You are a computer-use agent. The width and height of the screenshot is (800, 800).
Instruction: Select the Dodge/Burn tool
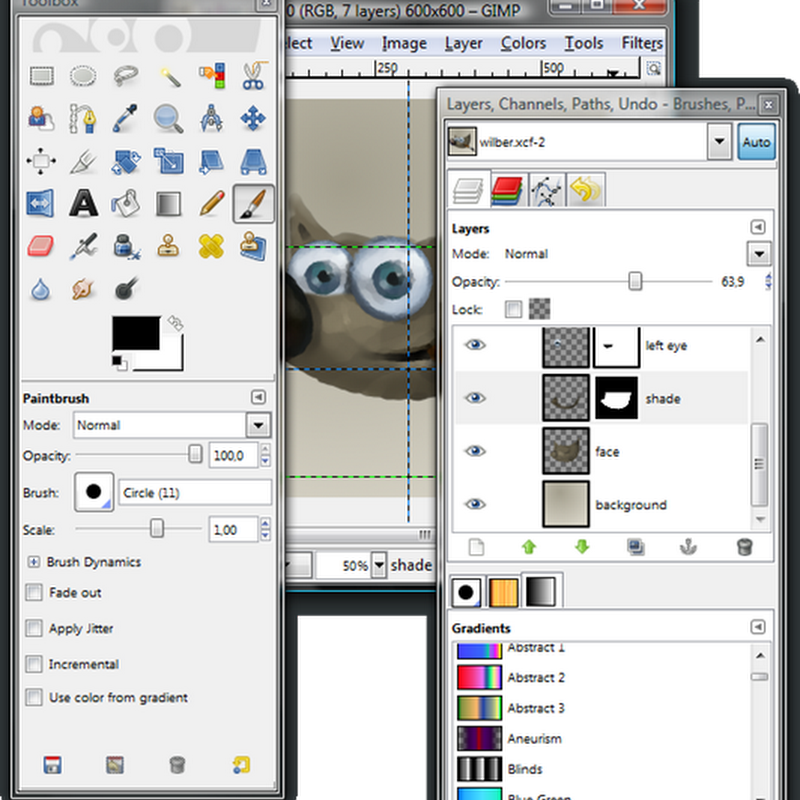click(126, 289)
